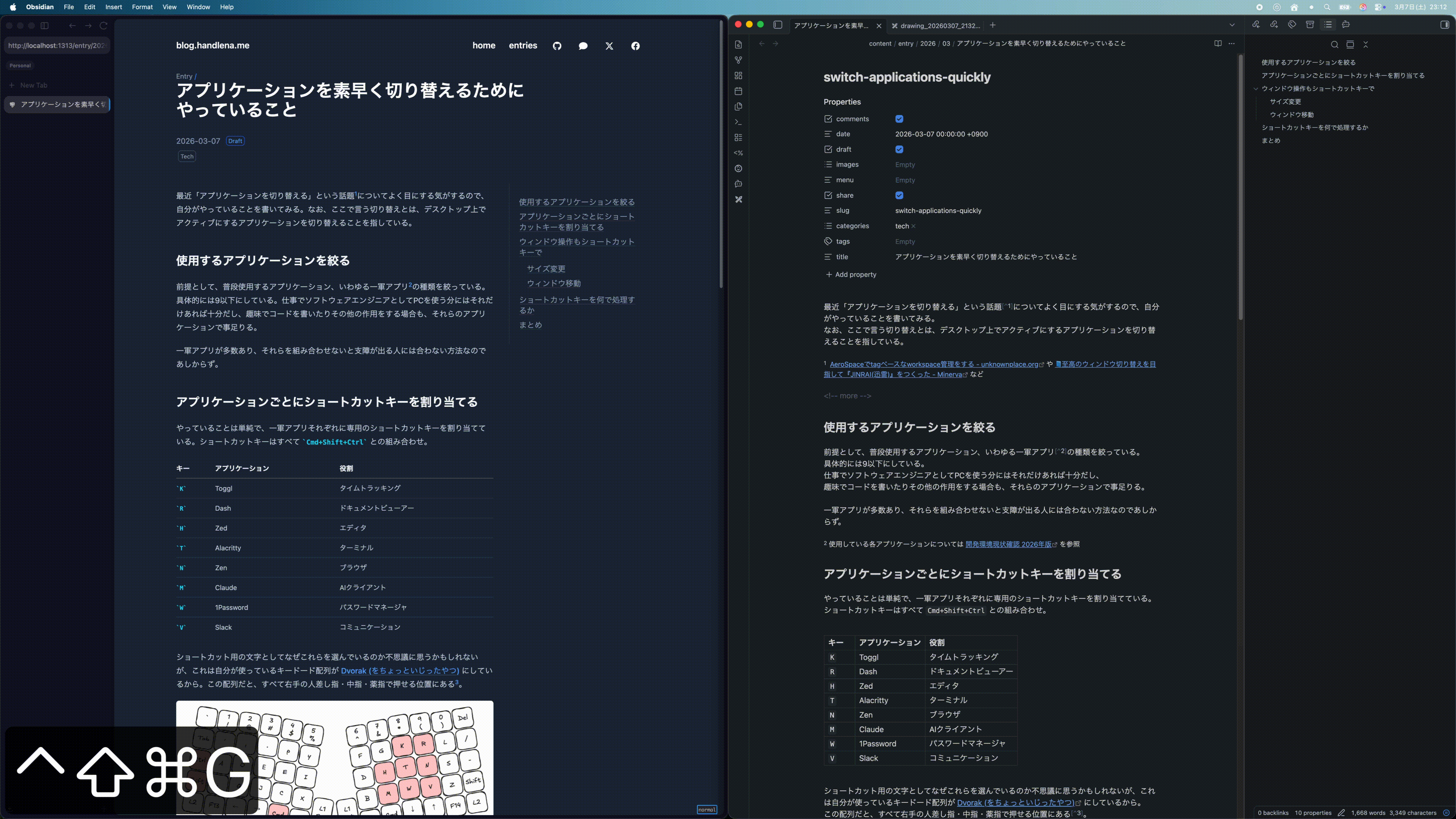Open outgoing links icon in right sidebar

pyautogui.click(x=1273, y=25)
